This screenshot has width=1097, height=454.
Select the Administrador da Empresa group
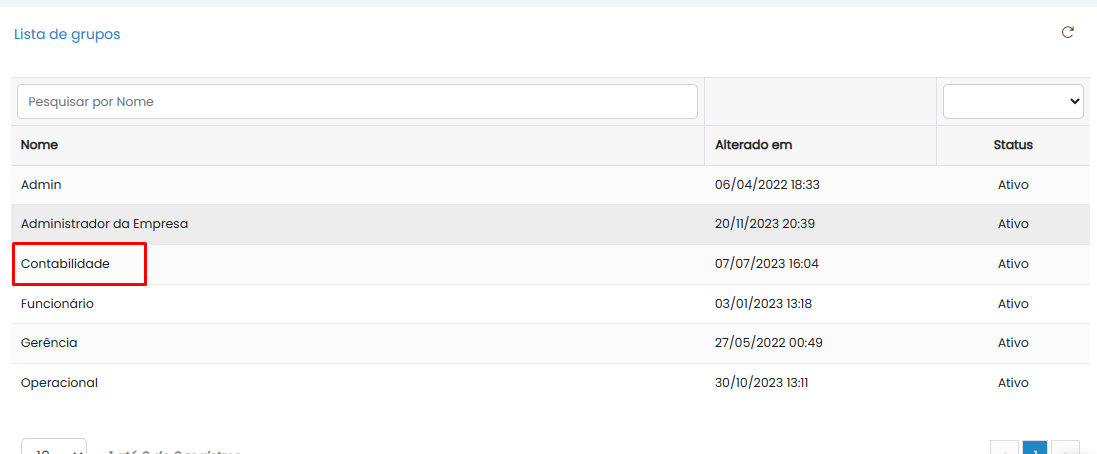point(550,224)
